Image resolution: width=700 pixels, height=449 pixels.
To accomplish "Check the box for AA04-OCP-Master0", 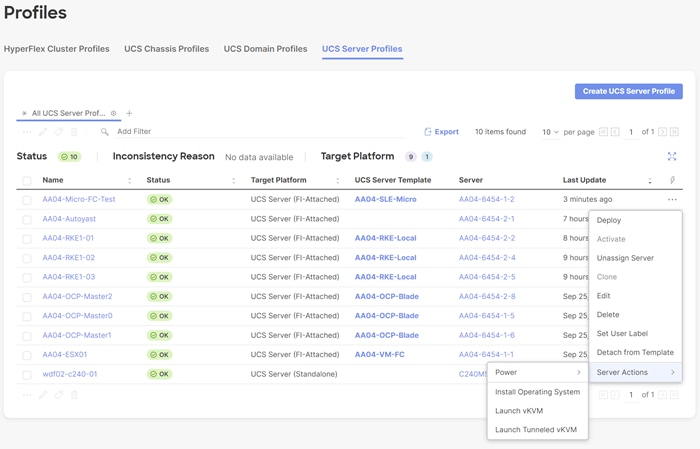I will 27,316.
